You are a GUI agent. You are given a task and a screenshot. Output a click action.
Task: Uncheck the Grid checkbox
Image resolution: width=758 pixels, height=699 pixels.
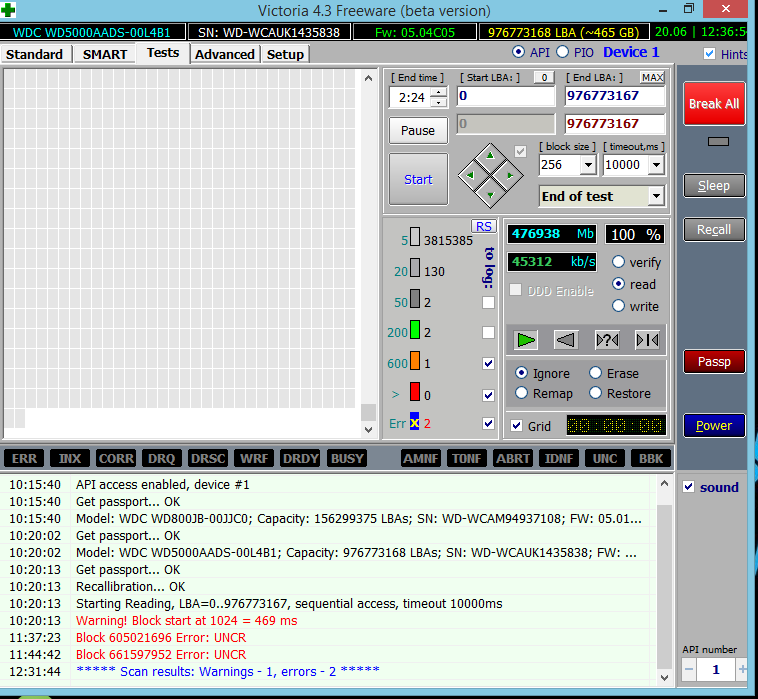(x=516, y=426)
